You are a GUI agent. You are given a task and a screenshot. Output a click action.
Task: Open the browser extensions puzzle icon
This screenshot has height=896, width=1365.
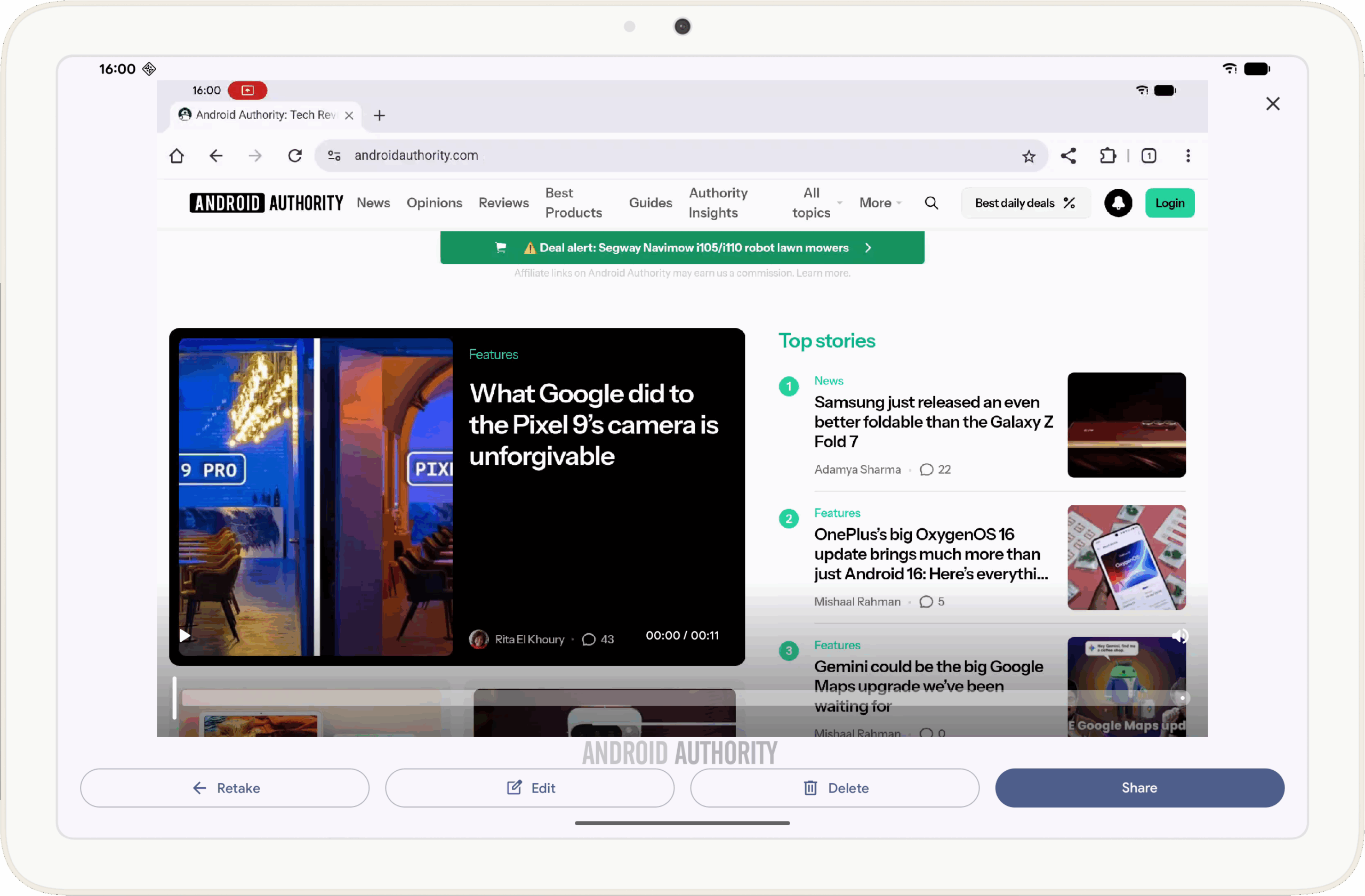tap(1108, 155)
